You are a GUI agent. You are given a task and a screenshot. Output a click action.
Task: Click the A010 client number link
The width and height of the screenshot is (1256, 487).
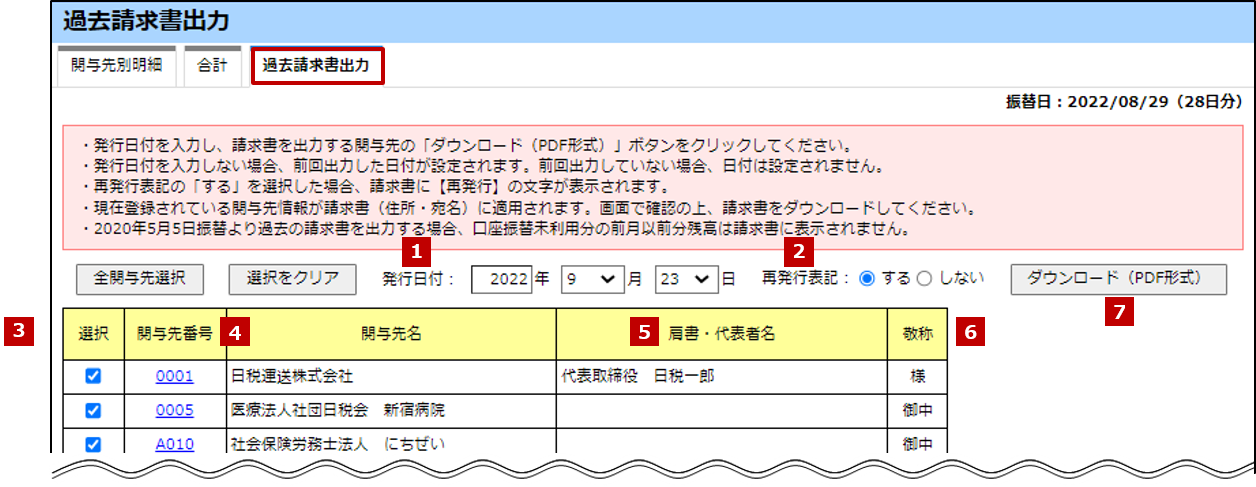[175, 444]
